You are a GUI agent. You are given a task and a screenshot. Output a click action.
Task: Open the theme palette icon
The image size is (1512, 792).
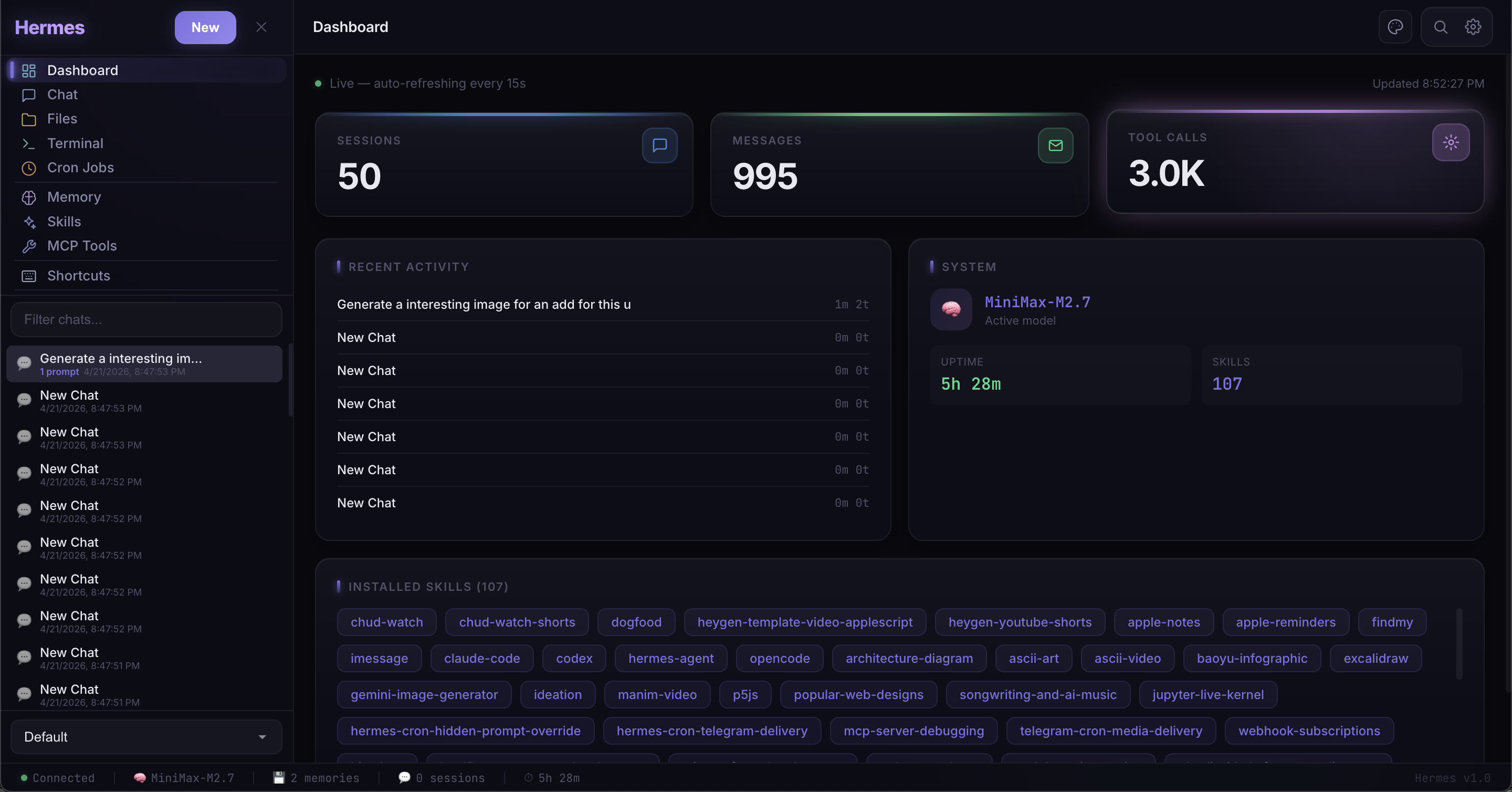1394,27
